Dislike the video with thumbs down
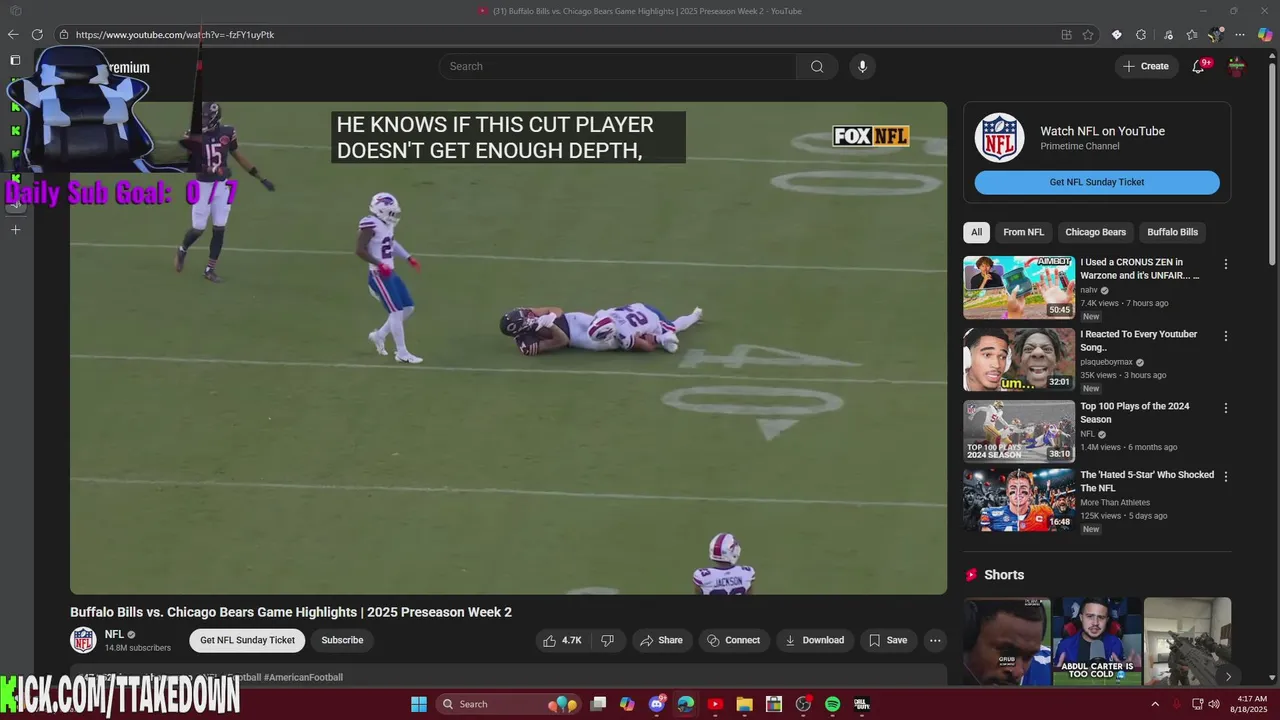Image resolution: width=1280 pixels, height=720 pixels. (x=608, y=640)
